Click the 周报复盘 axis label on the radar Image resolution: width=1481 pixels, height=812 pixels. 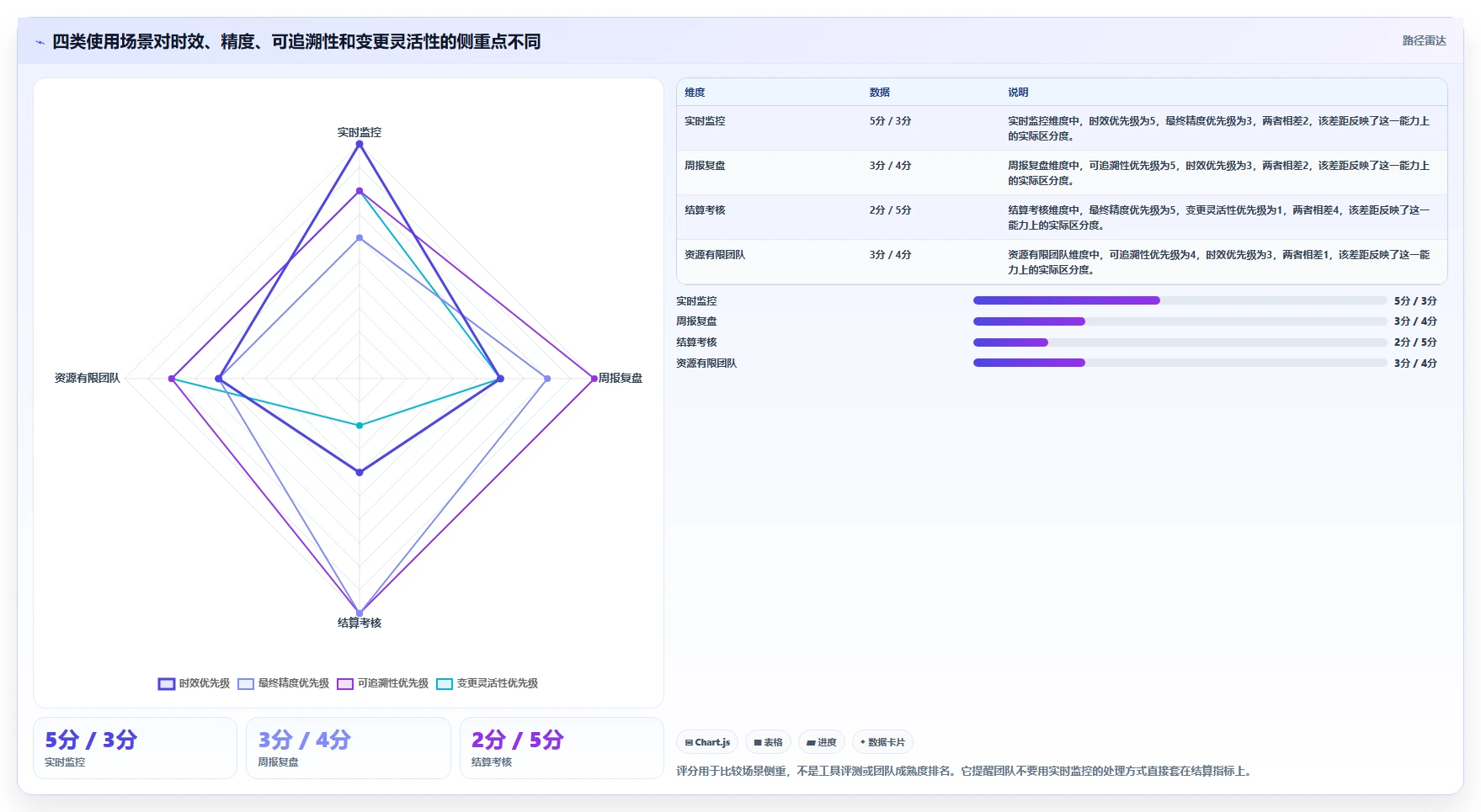tap(621, 378)
